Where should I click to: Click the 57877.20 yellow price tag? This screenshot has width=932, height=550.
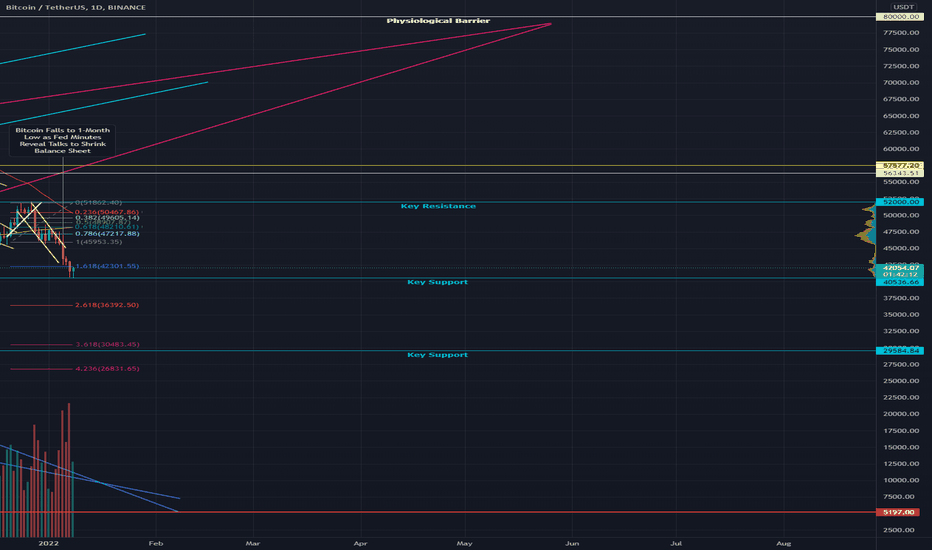pos(900,165)
